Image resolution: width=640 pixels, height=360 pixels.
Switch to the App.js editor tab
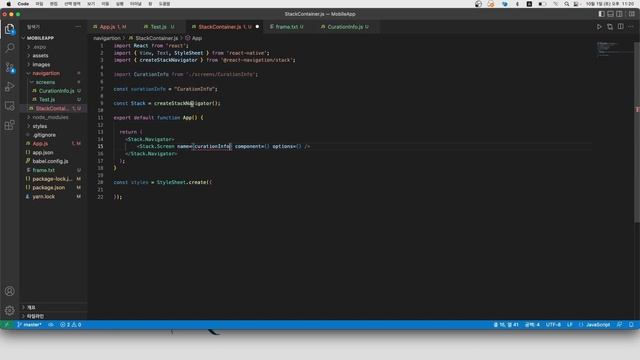(x=109, y=27)
